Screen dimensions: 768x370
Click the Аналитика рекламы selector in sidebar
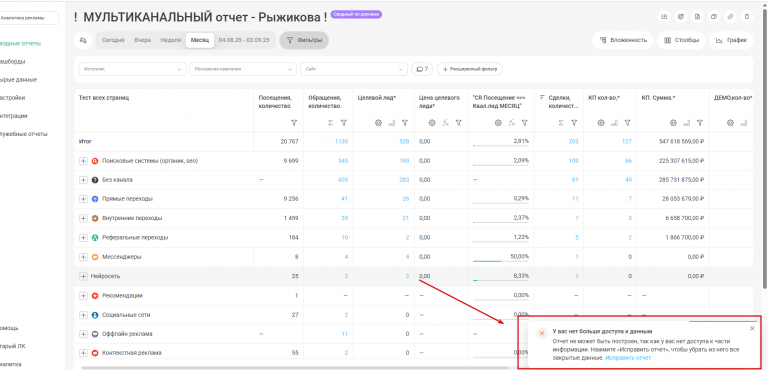click(28, 18)
